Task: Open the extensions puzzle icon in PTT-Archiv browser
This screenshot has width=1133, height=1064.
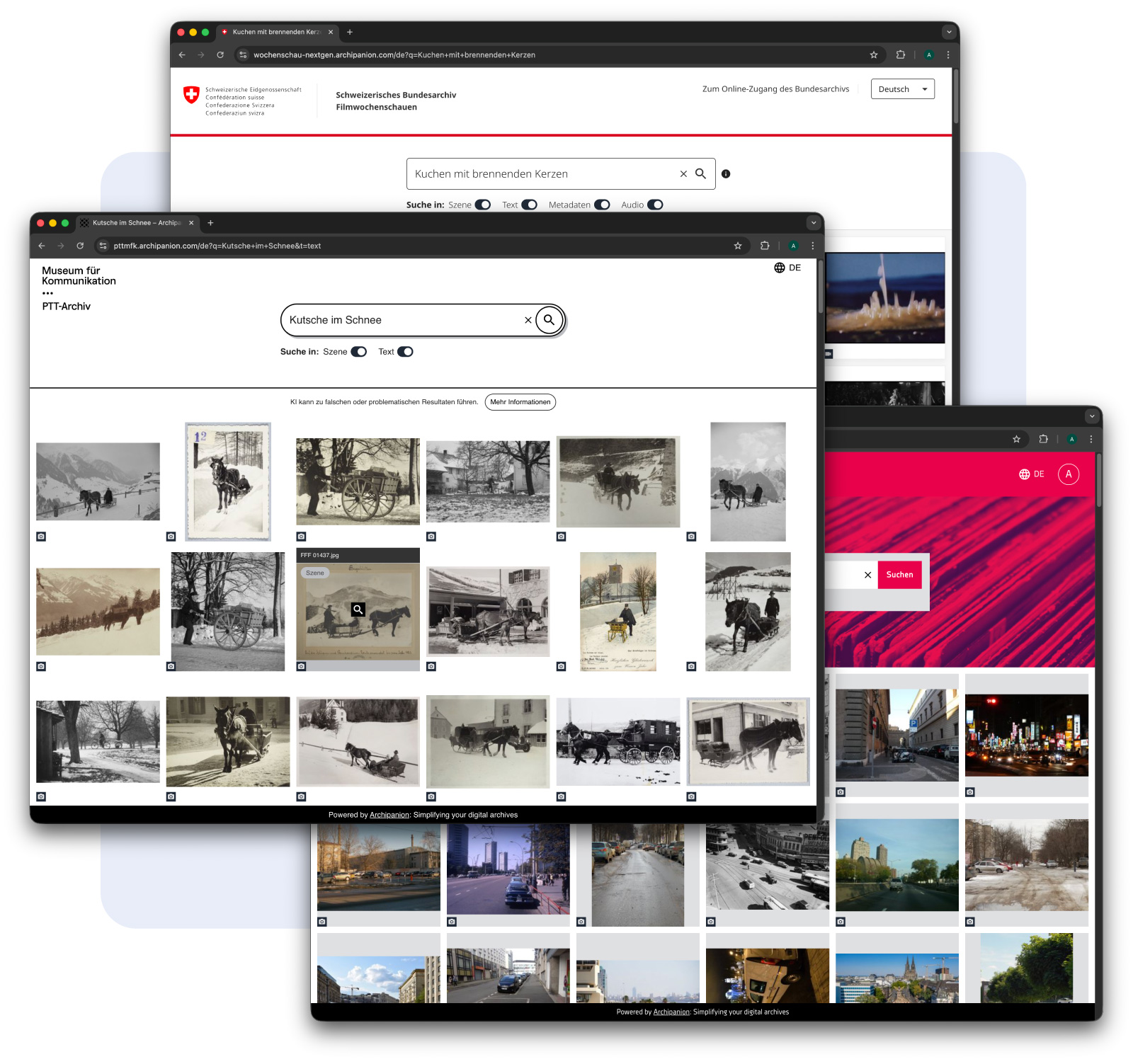Action: (765, 246)
